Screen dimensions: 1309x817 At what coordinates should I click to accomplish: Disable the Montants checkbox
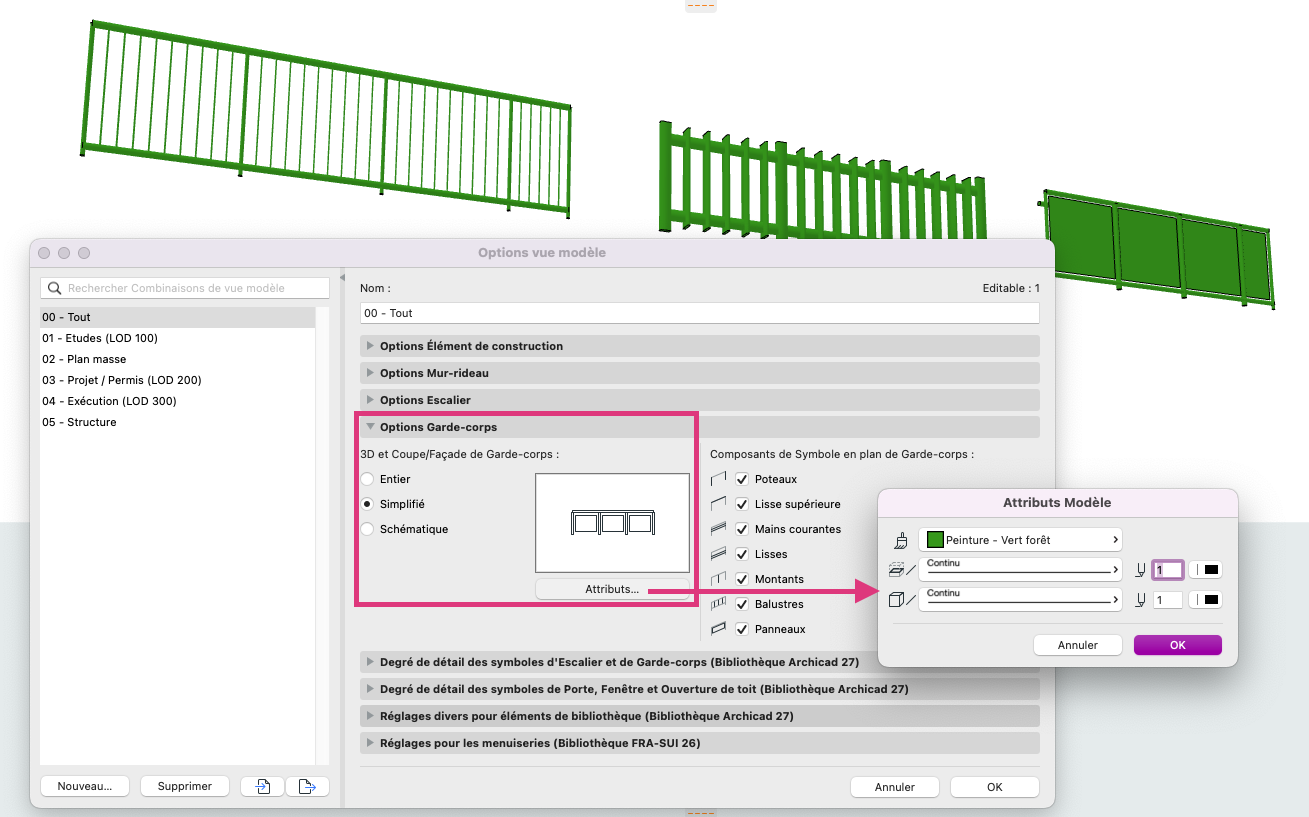742,579
